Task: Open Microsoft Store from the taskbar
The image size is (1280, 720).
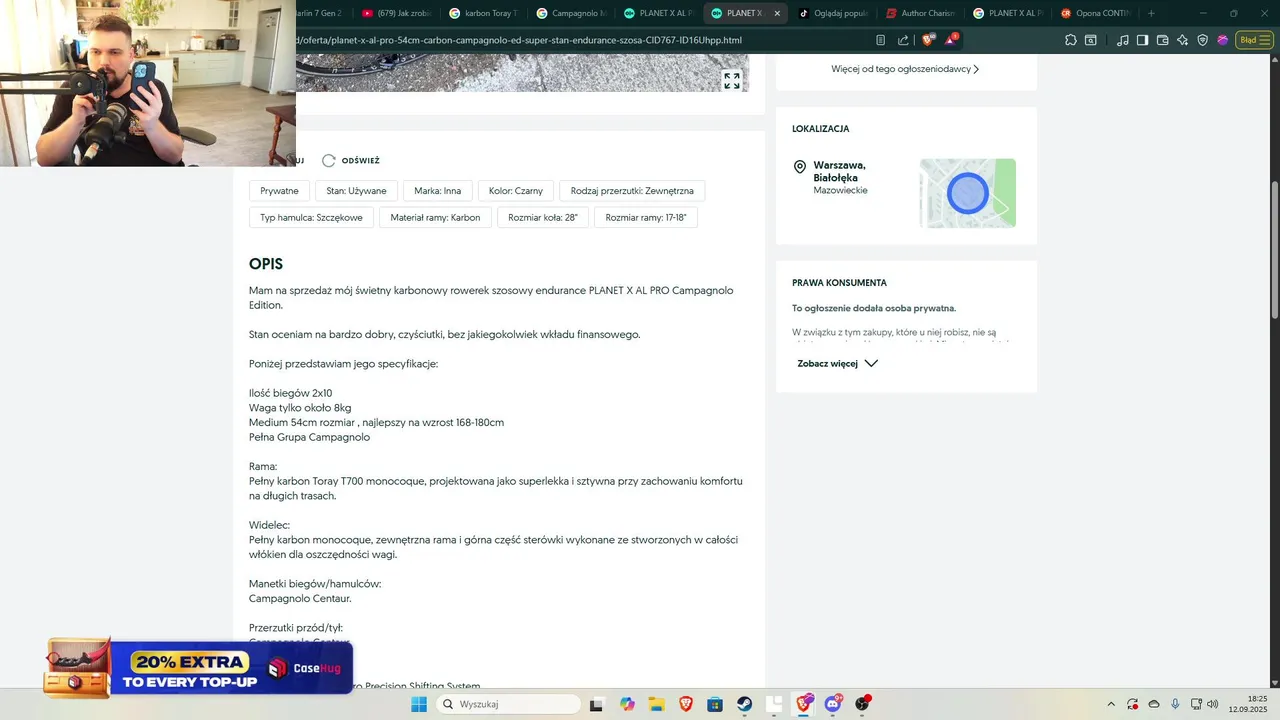Action: (716, 704)
